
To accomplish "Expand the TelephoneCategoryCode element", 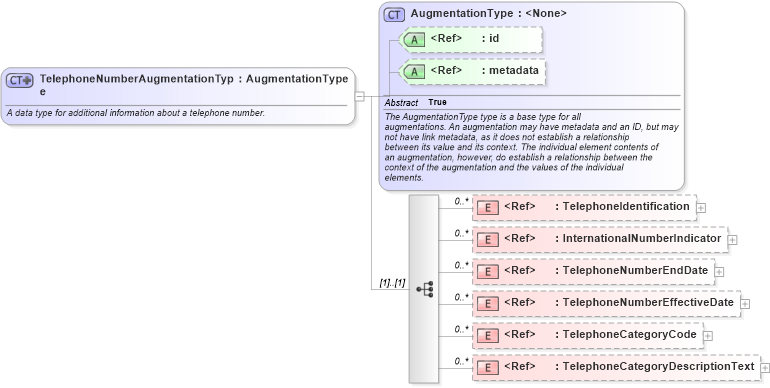I will [708, 335].
